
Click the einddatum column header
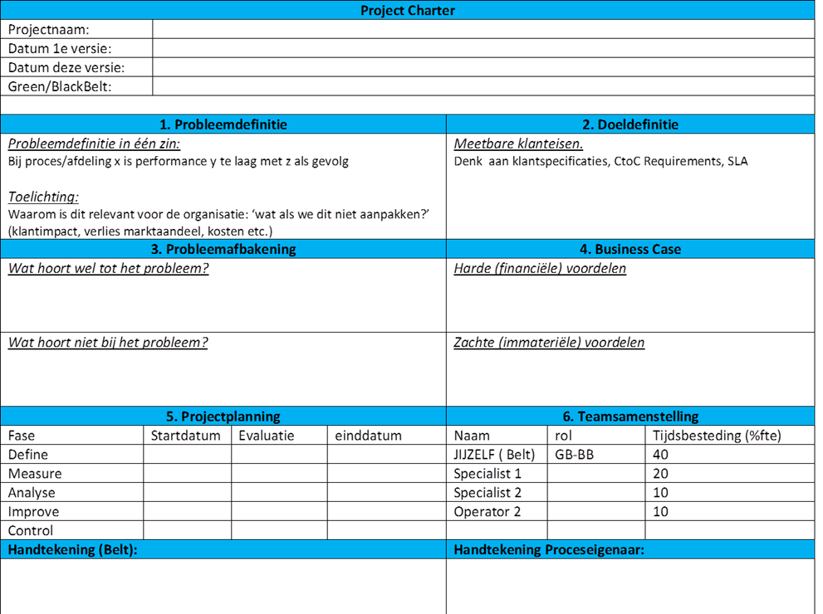click(387, 435)
